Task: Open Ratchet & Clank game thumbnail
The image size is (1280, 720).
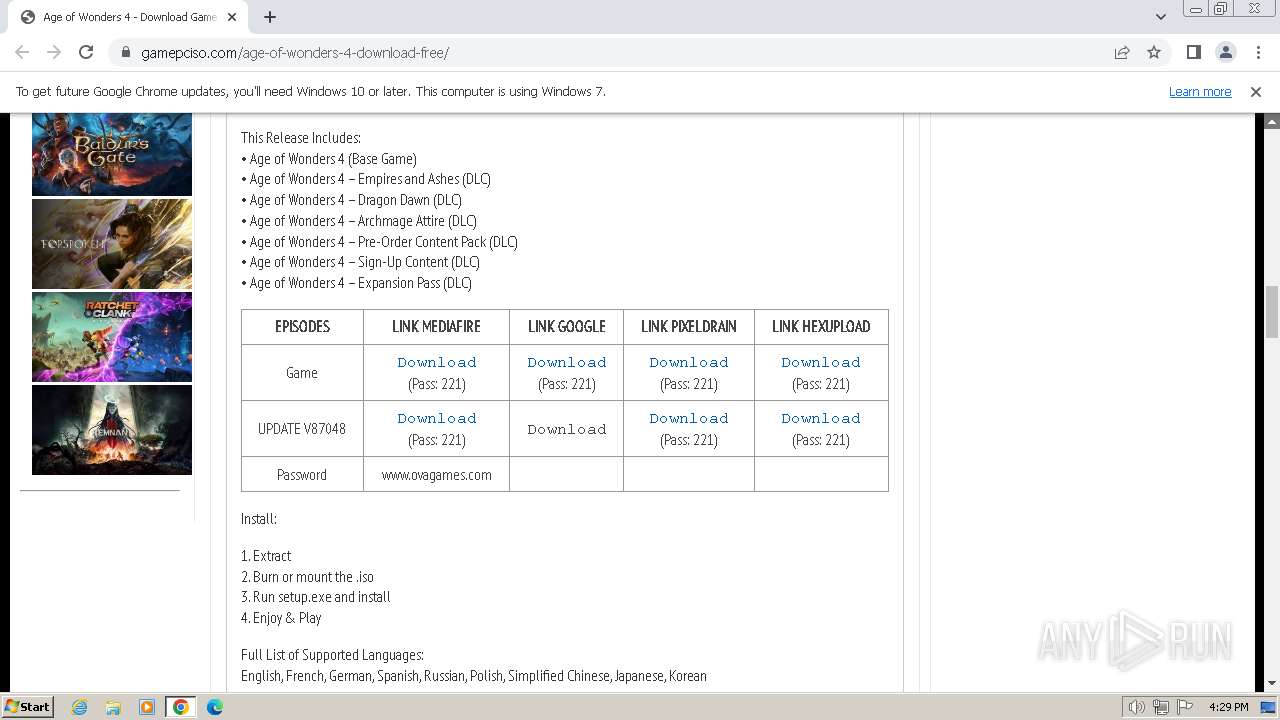Action: click(x=112, y=337)
